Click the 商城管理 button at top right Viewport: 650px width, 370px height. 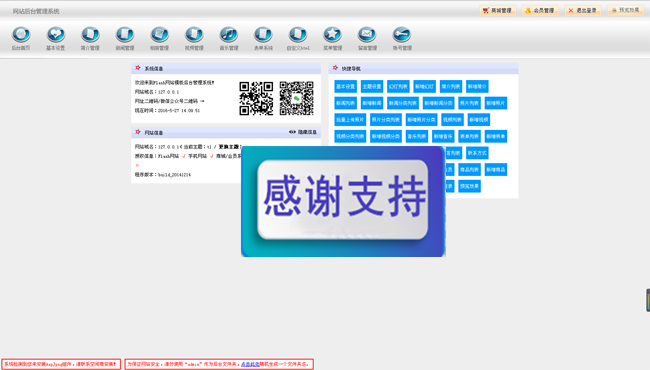click(x=497, y=10)
